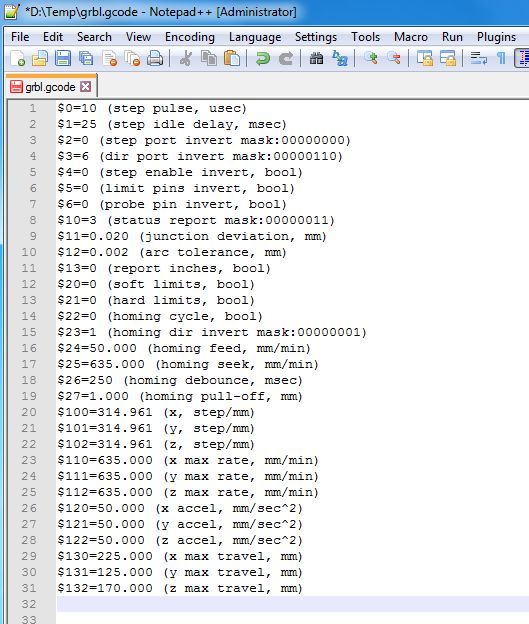Create a new file with toolbar icon

click(18, 58)
